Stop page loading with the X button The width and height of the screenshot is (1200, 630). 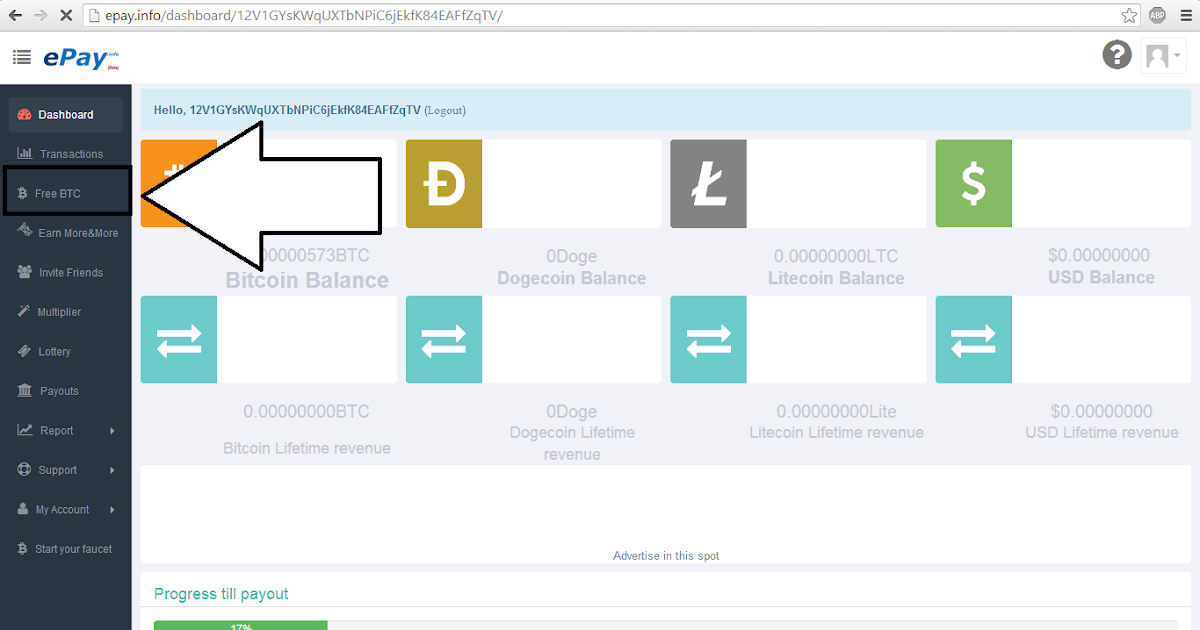64,16
